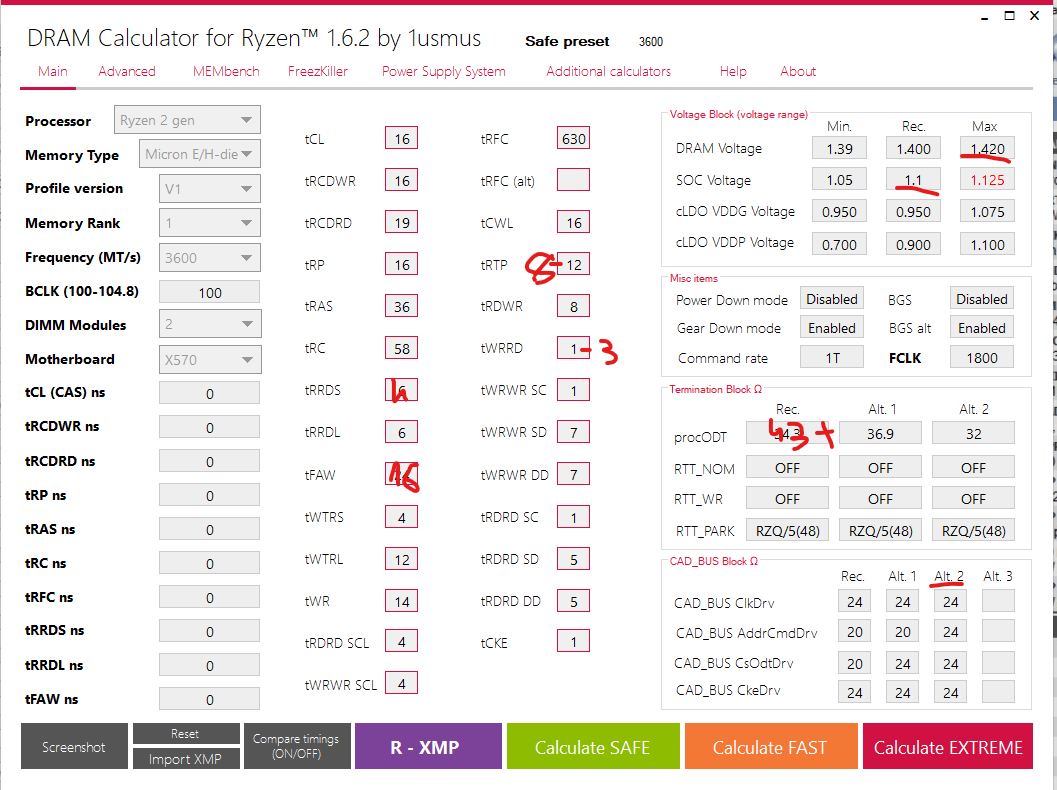Click Power Down mode Disabled value
This screenshot has height=790, width=1057.
pos(832,299)
